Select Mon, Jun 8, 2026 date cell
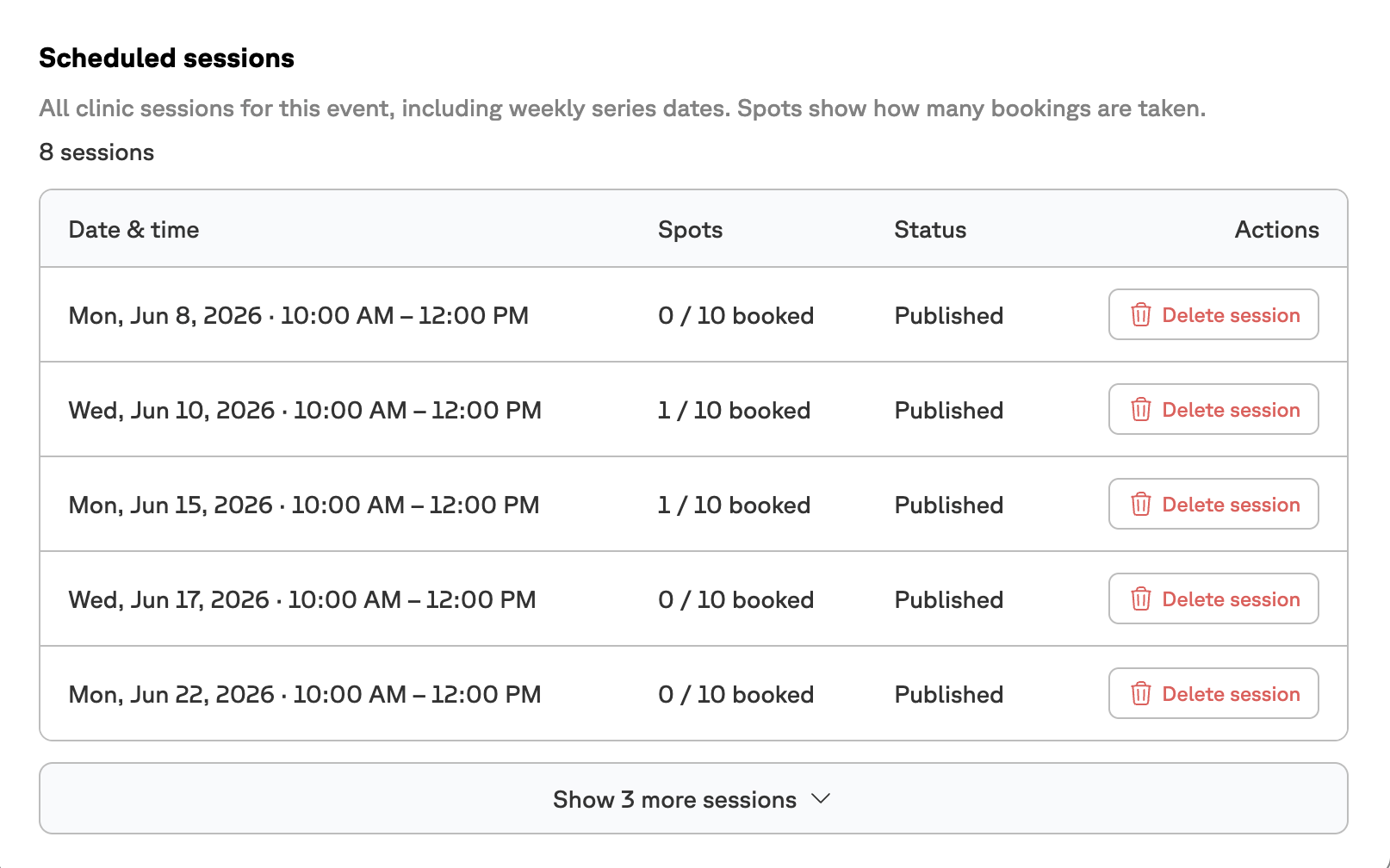 click(298, 315)
